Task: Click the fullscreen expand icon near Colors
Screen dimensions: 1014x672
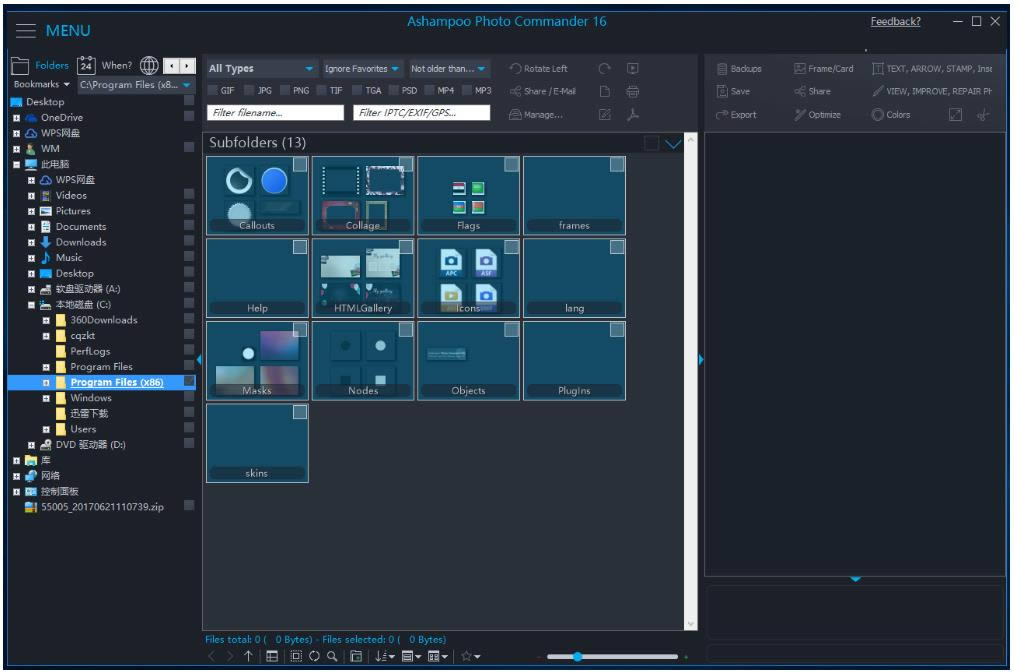Action: click(955, 114)
